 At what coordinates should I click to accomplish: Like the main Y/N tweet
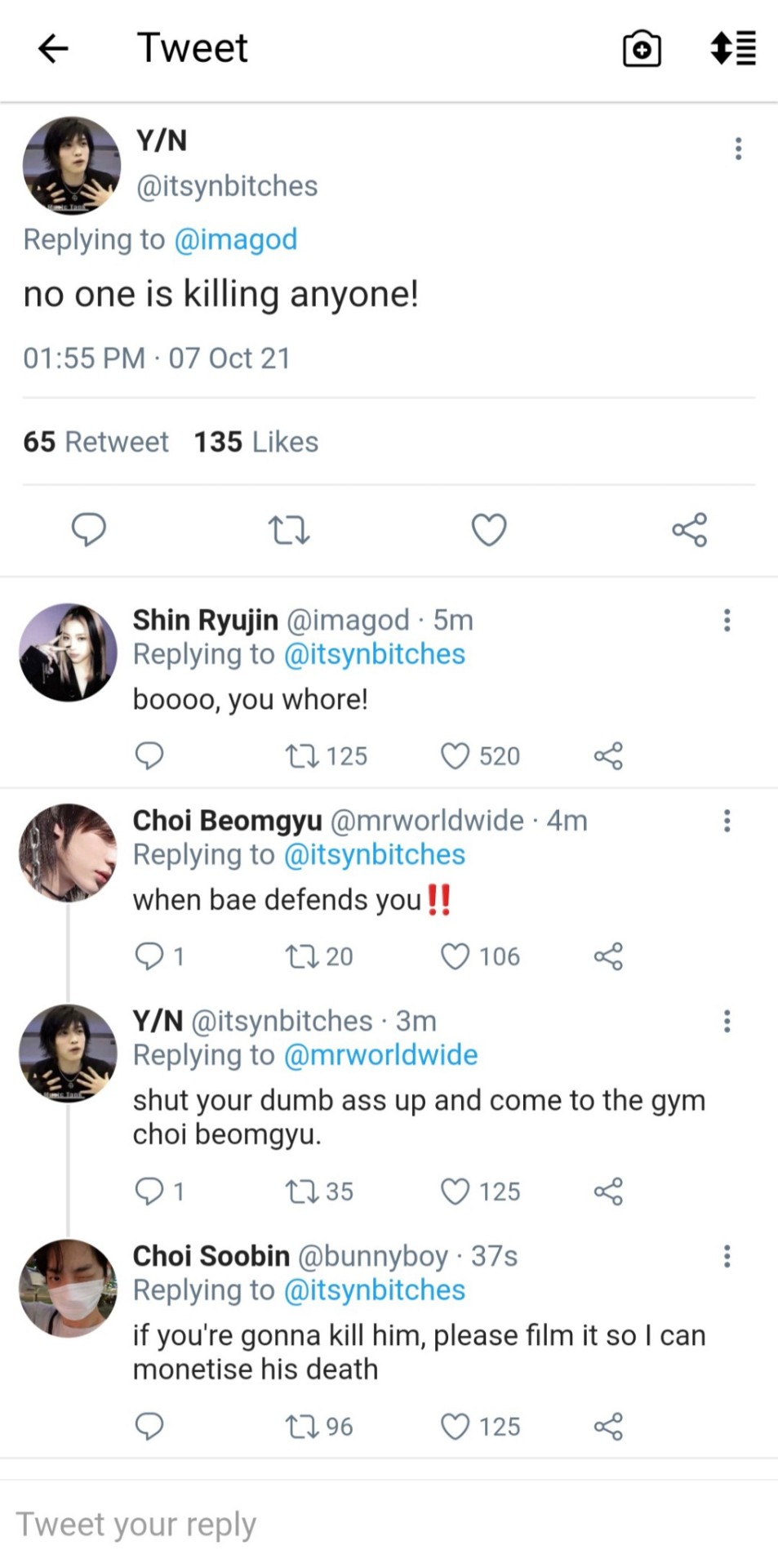(489, 530)
